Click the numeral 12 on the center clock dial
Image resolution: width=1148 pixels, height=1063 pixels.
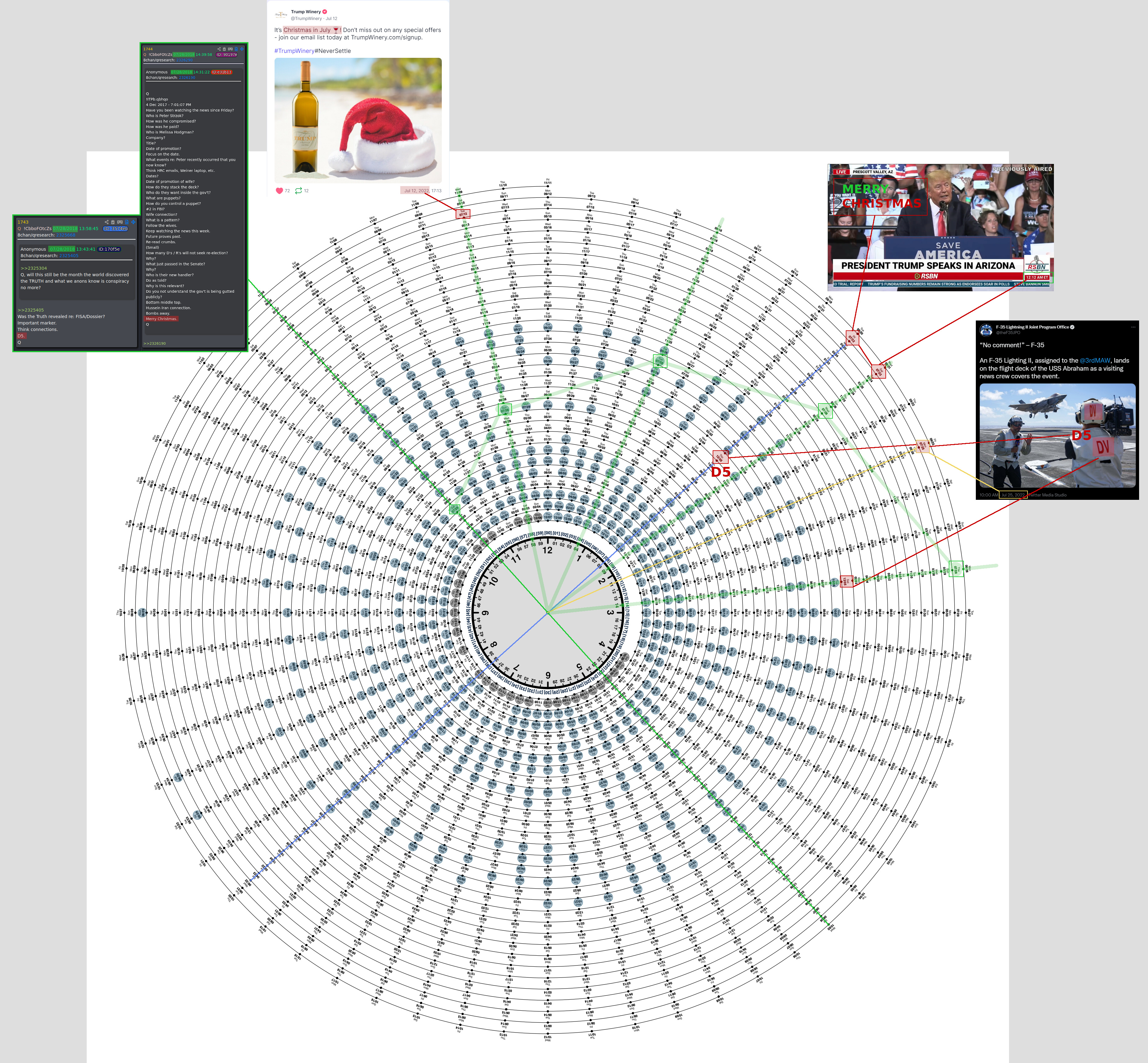point(547,550)
